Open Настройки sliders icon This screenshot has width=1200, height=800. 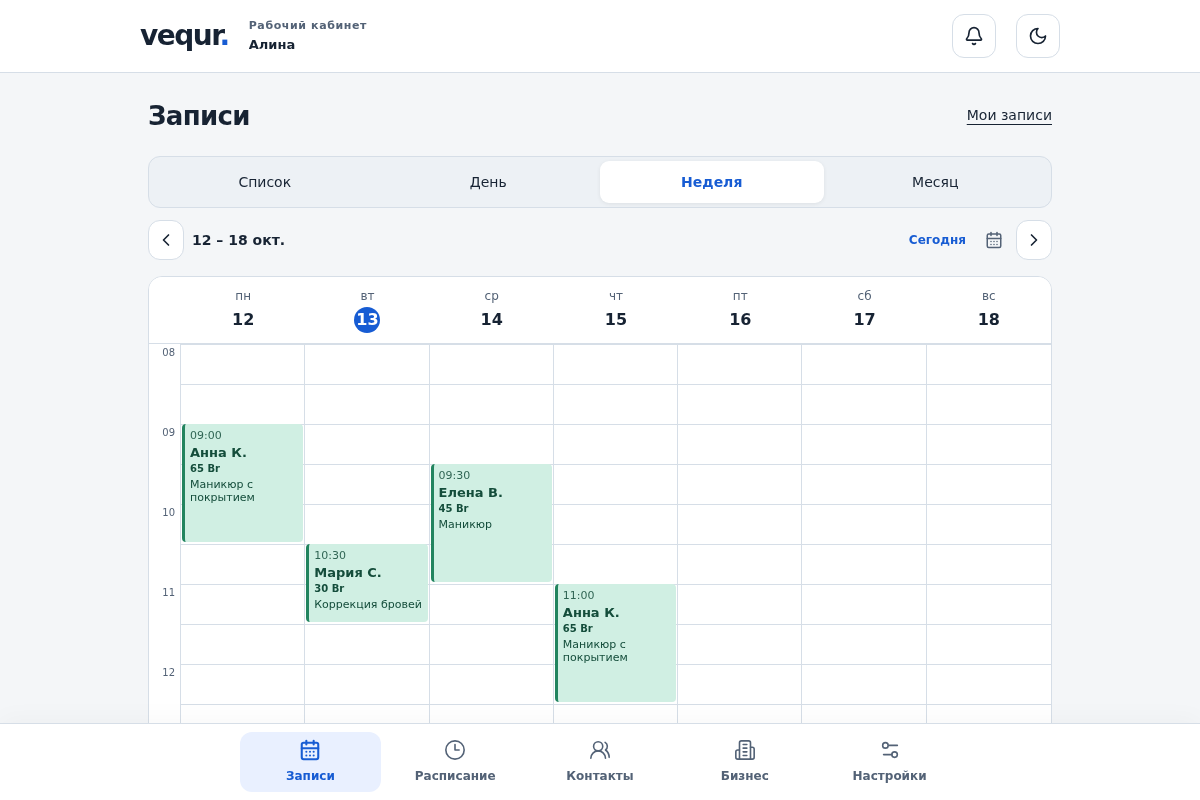coord(890,750)
